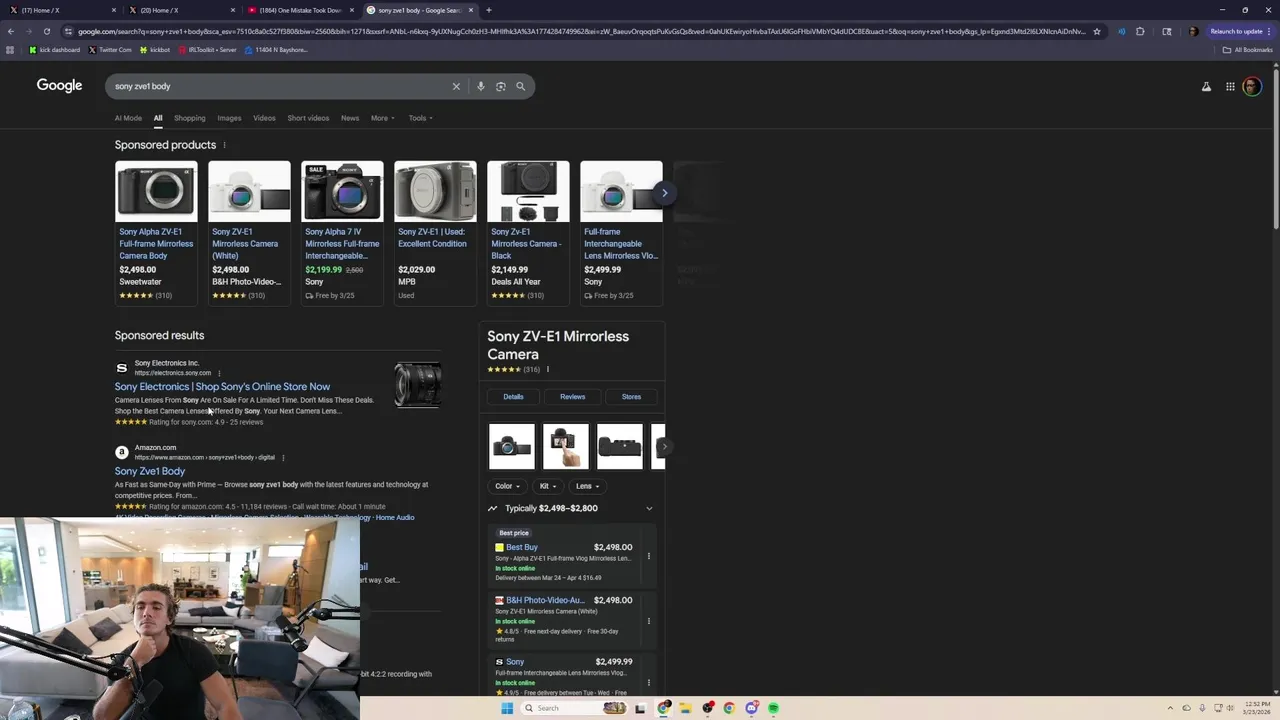Show more product photos arrow
The height and width of the screenshot is (720, 1280).
coord(664,446)
